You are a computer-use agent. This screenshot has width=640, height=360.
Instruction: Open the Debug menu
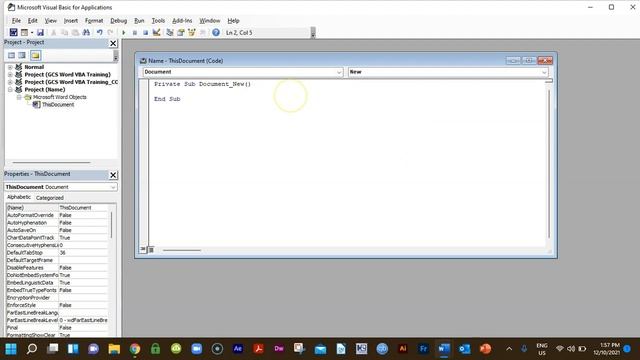pyautogui.click(x=118, y=20)
